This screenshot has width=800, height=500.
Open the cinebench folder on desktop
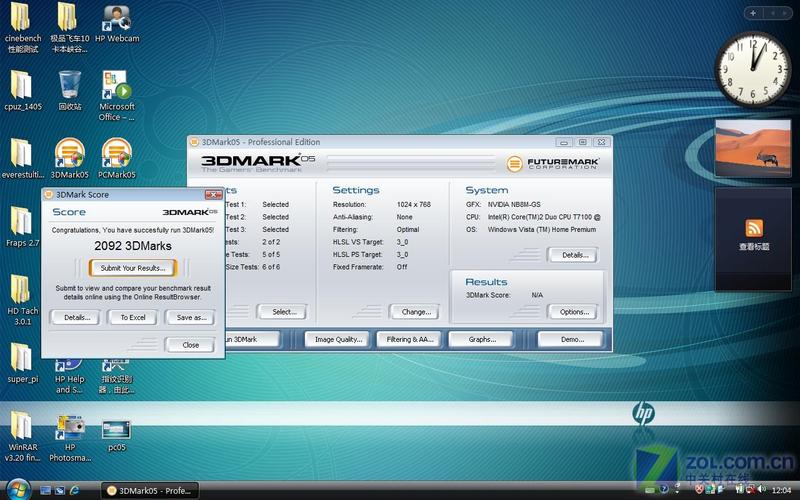(x=22, y=28)
